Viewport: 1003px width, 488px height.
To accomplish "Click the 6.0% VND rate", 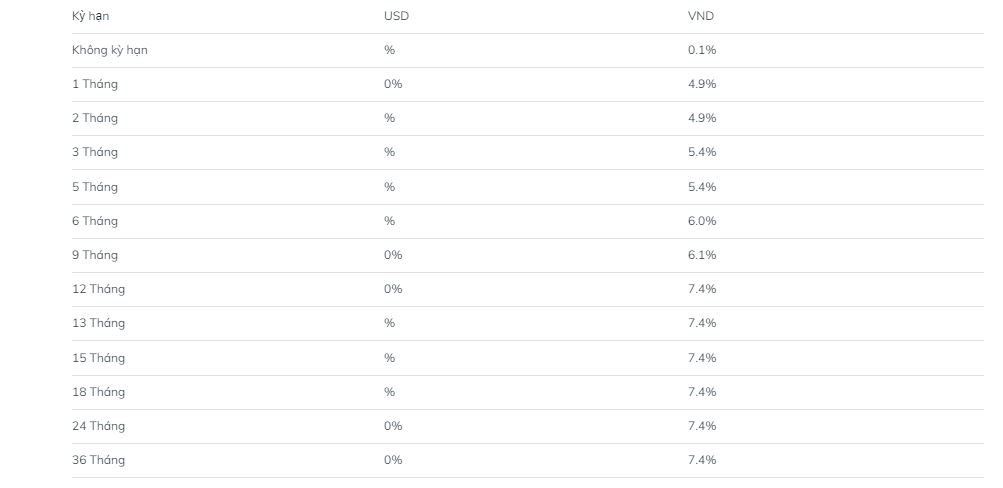I will click(702, 221).
